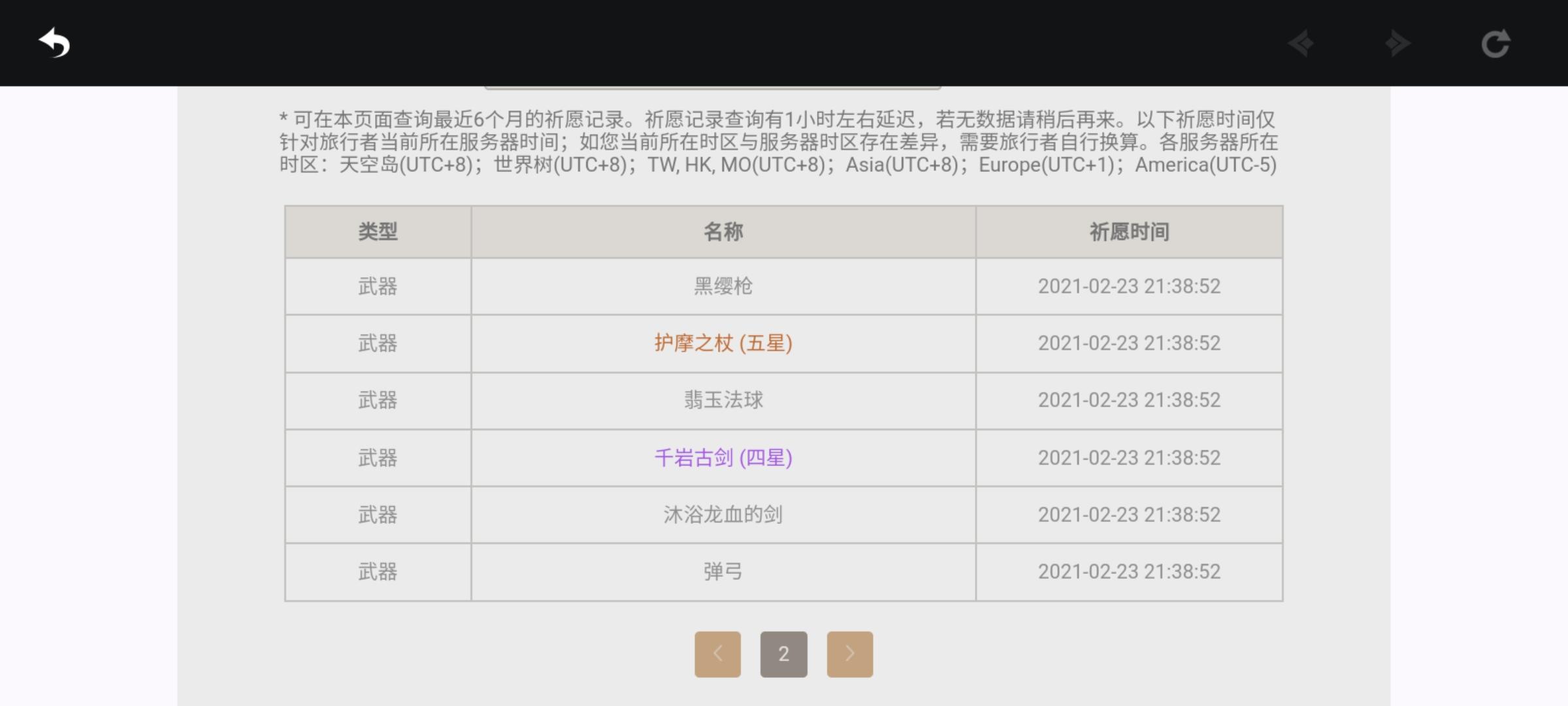Click the browser forward navigation icon
The height and width of the screenshot is (706, 1568).
click(1397, 44)
